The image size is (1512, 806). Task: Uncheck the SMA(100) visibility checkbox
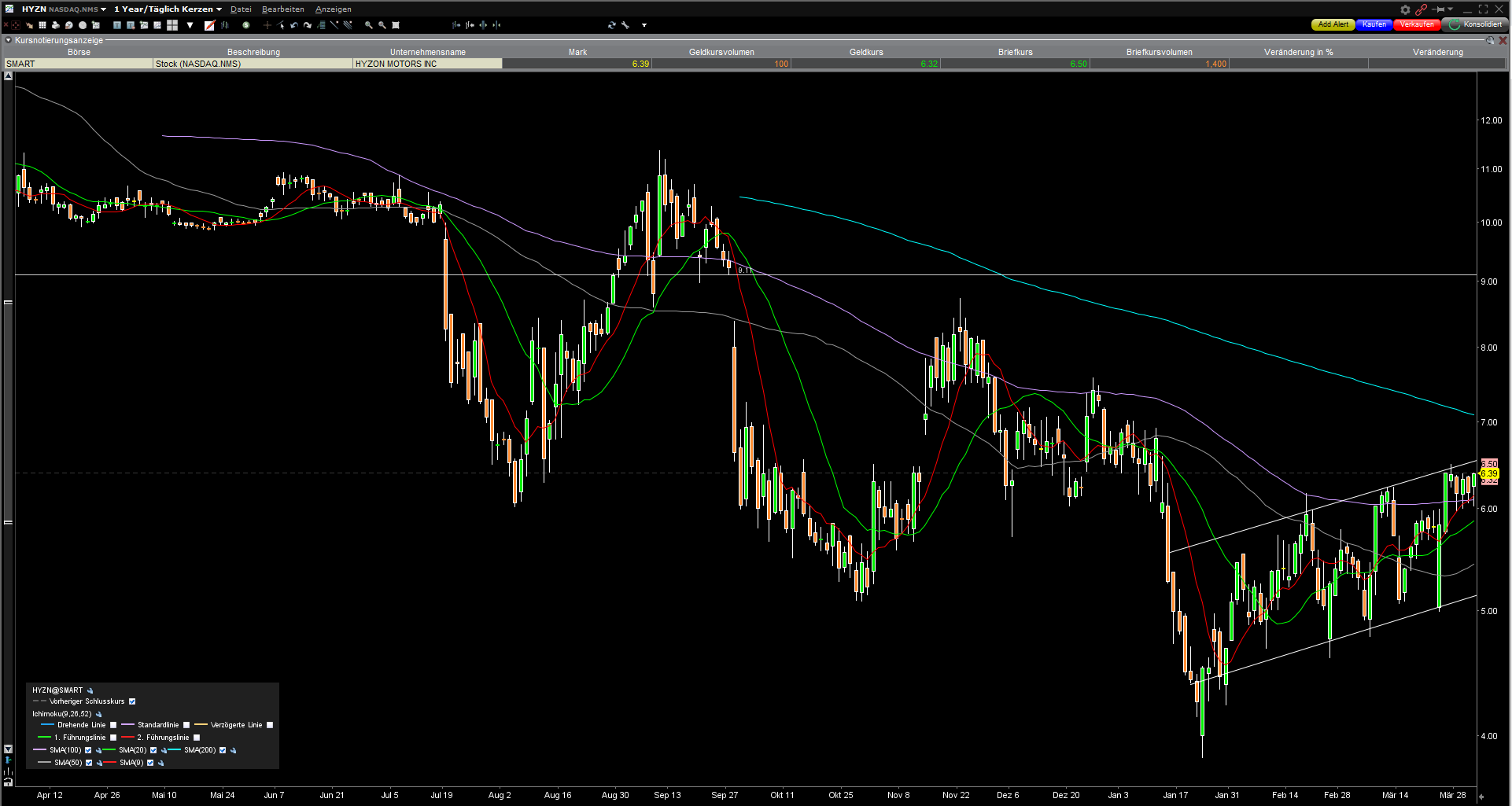[88, 750]
